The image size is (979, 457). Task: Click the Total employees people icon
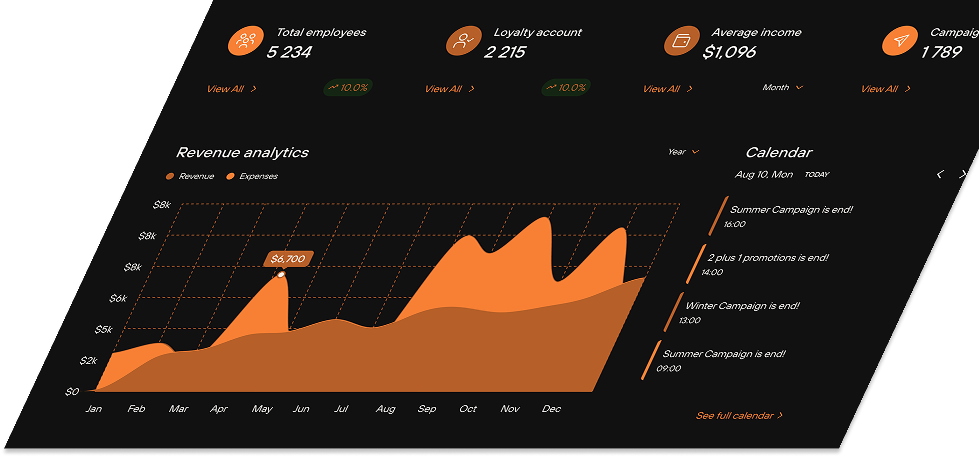[245, 42]
